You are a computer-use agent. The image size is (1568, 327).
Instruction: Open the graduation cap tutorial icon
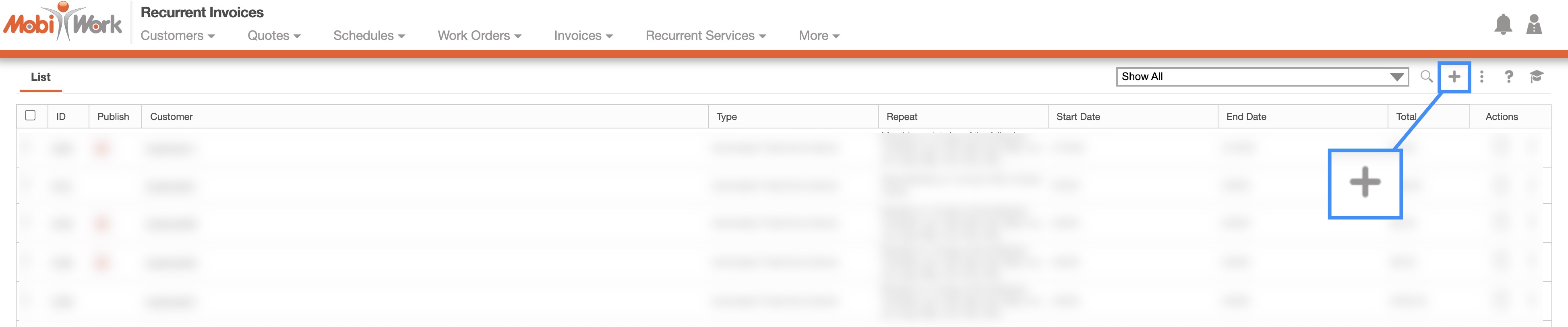click(1536, 77)
